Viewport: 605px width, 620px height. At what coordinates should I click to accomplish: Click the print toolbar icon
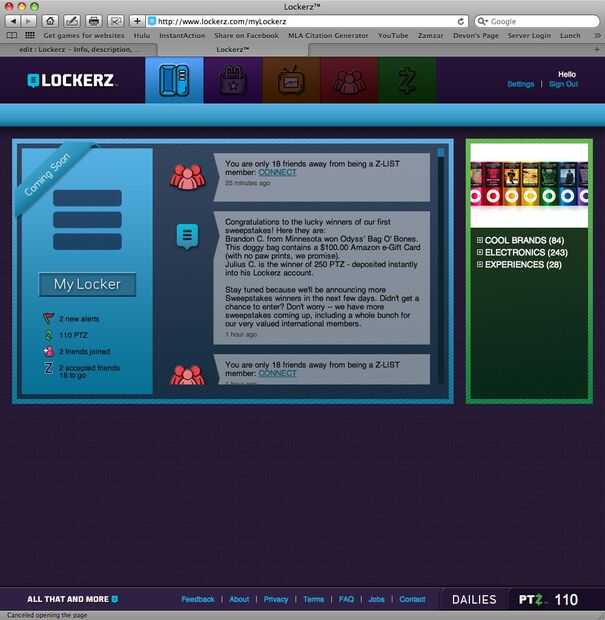click(93, 21)
